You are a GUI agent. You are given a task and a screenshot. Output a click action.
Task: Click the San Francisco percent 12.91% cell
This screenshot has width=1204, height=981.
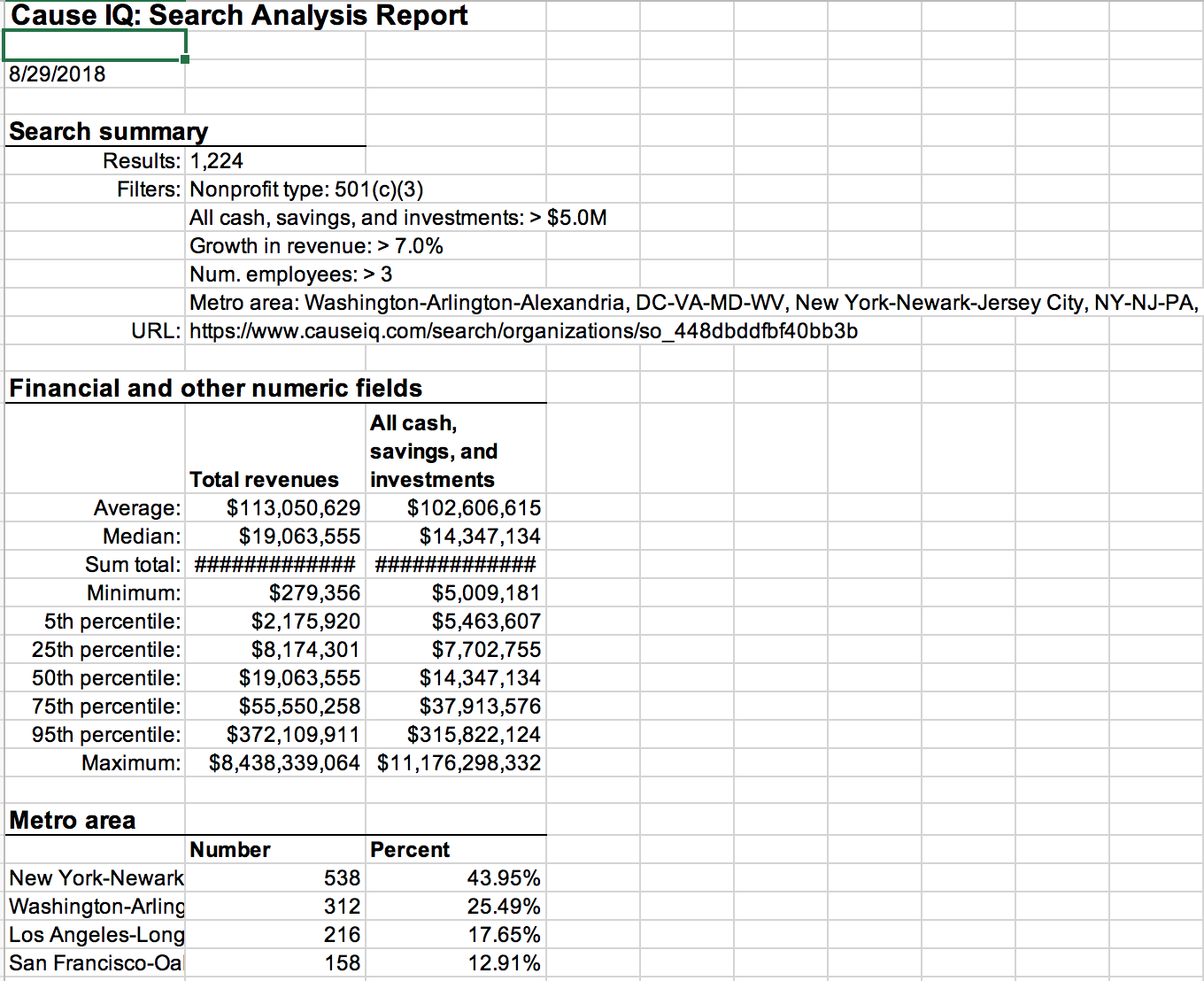pos(503,963)
